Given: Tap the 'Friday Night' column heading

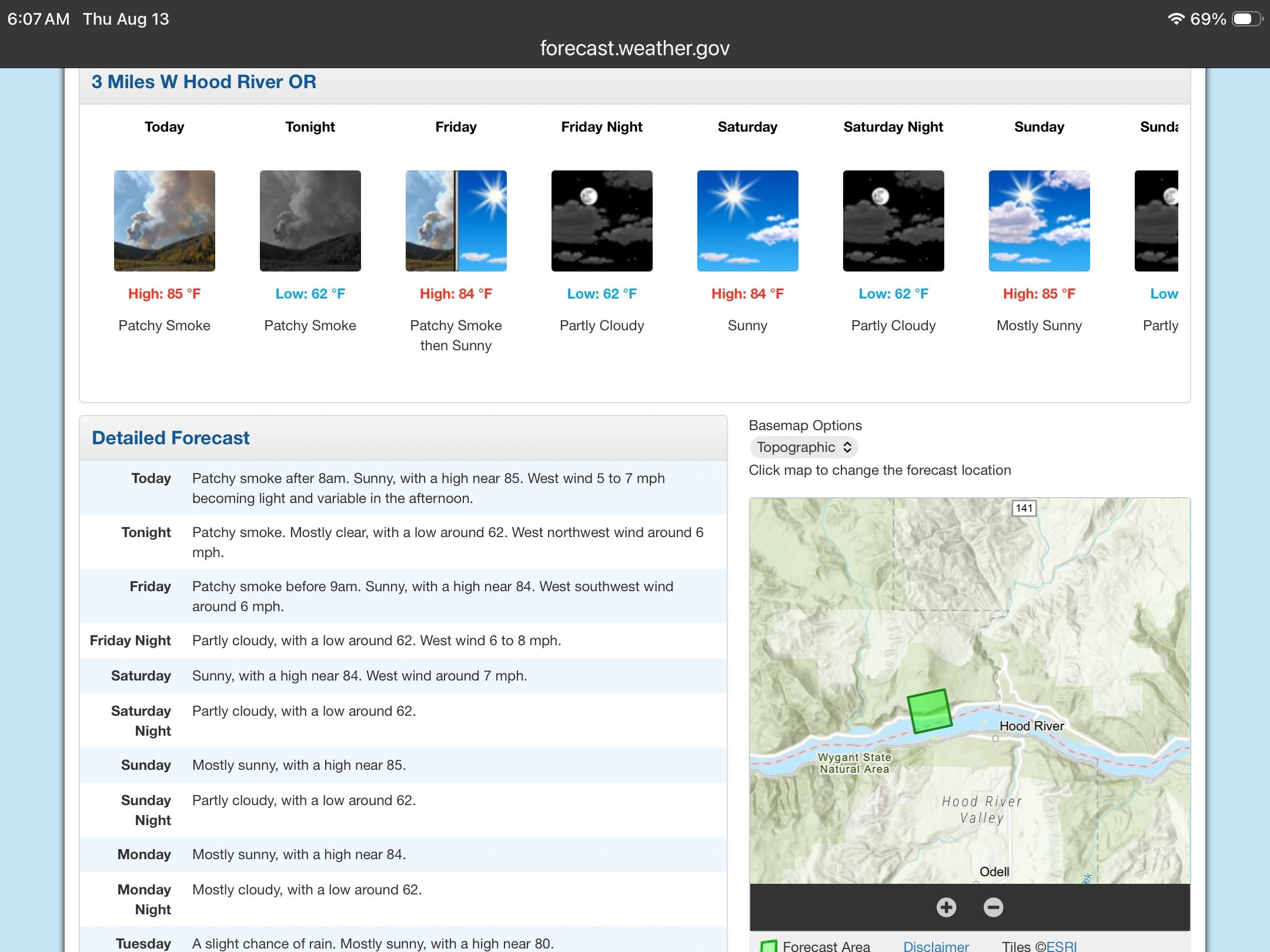Looking at the screenshot, I should (x=602, y=127).
